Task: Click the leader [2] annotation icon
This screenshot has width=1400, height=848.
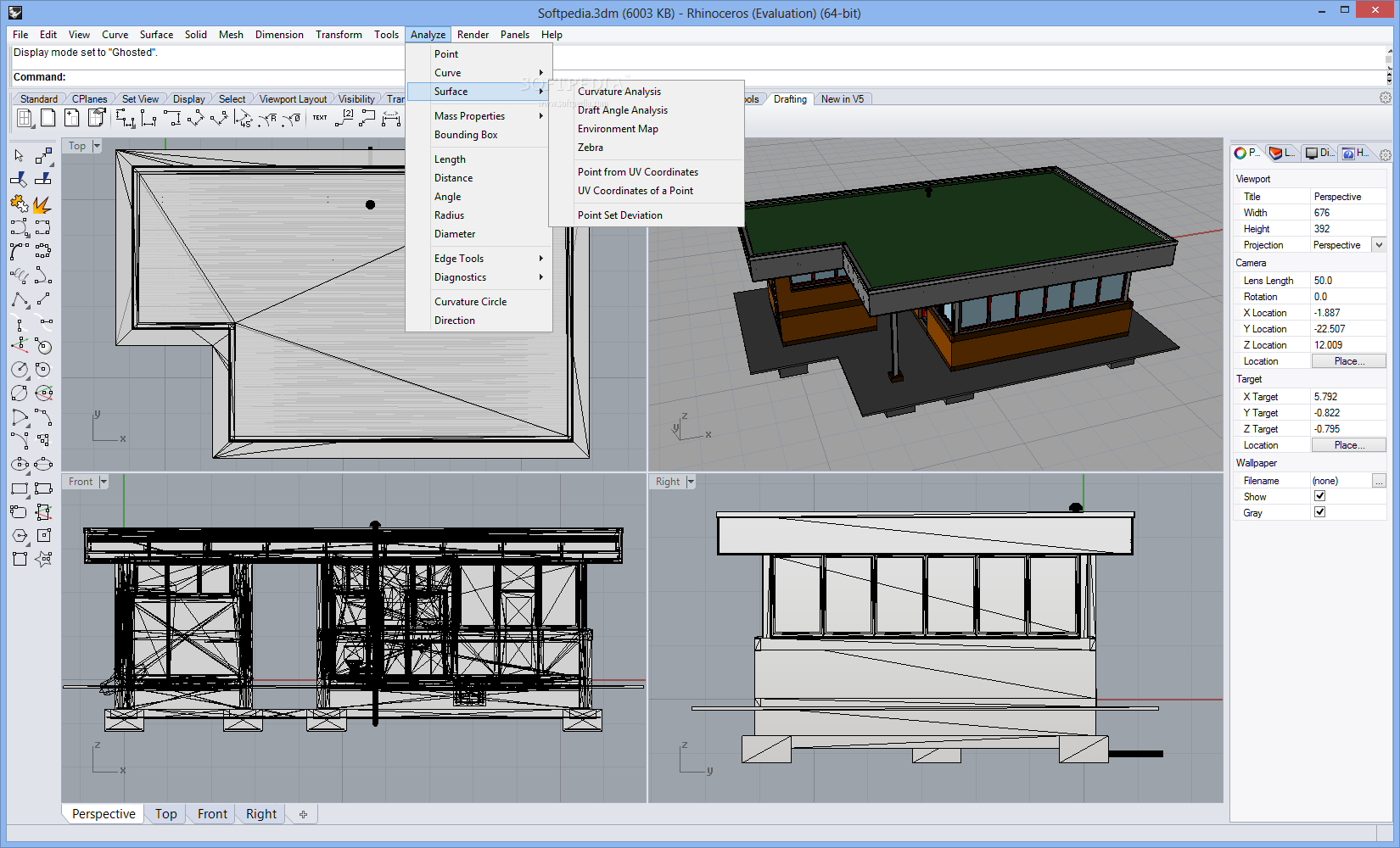Action: click(344, 118)
